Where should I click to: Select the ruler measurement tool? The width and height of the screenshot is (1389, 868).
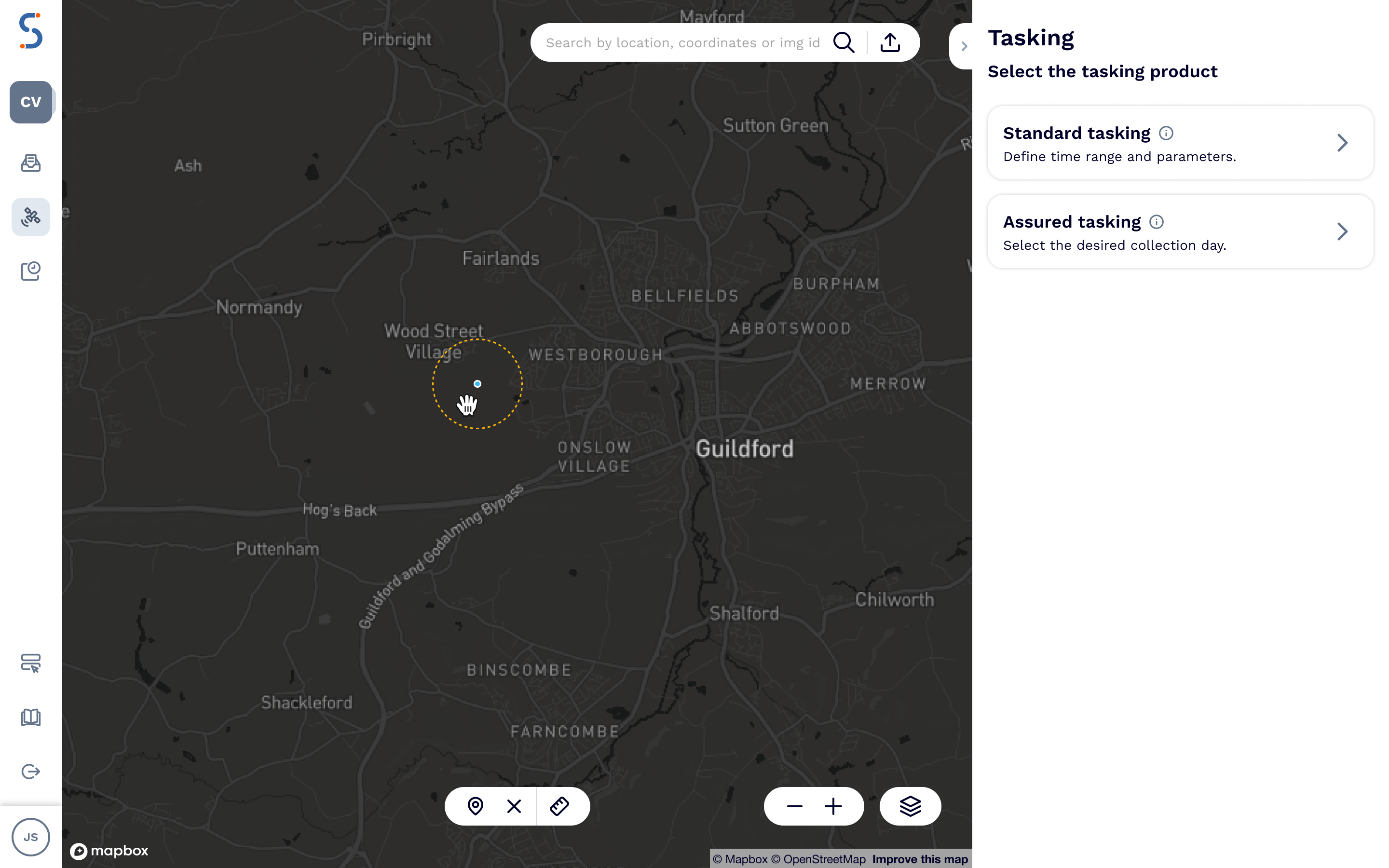pyautogui.click(x=559, y=806)
